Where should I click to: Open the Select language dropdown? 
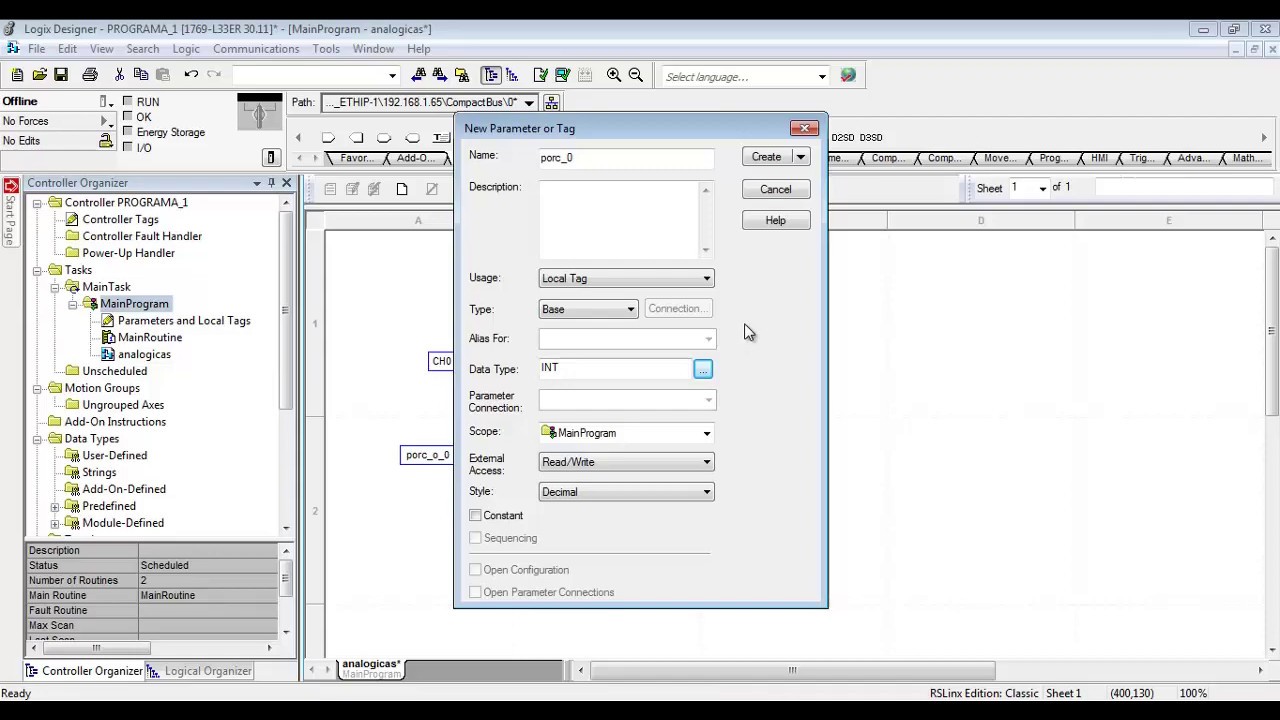[822, 76]
